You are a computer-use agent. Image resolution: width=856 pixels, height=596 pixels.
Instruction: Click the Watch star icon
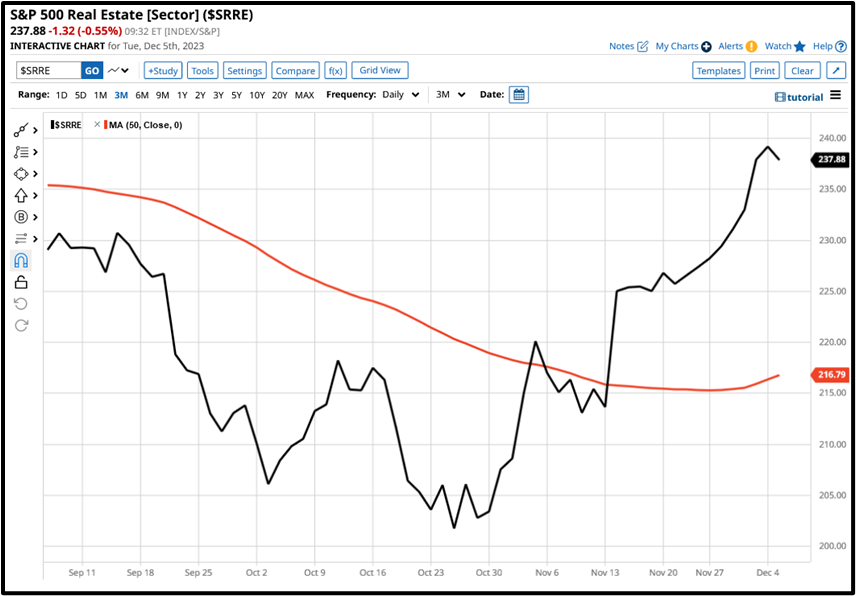pyautogui.click(x=799, y=46)
